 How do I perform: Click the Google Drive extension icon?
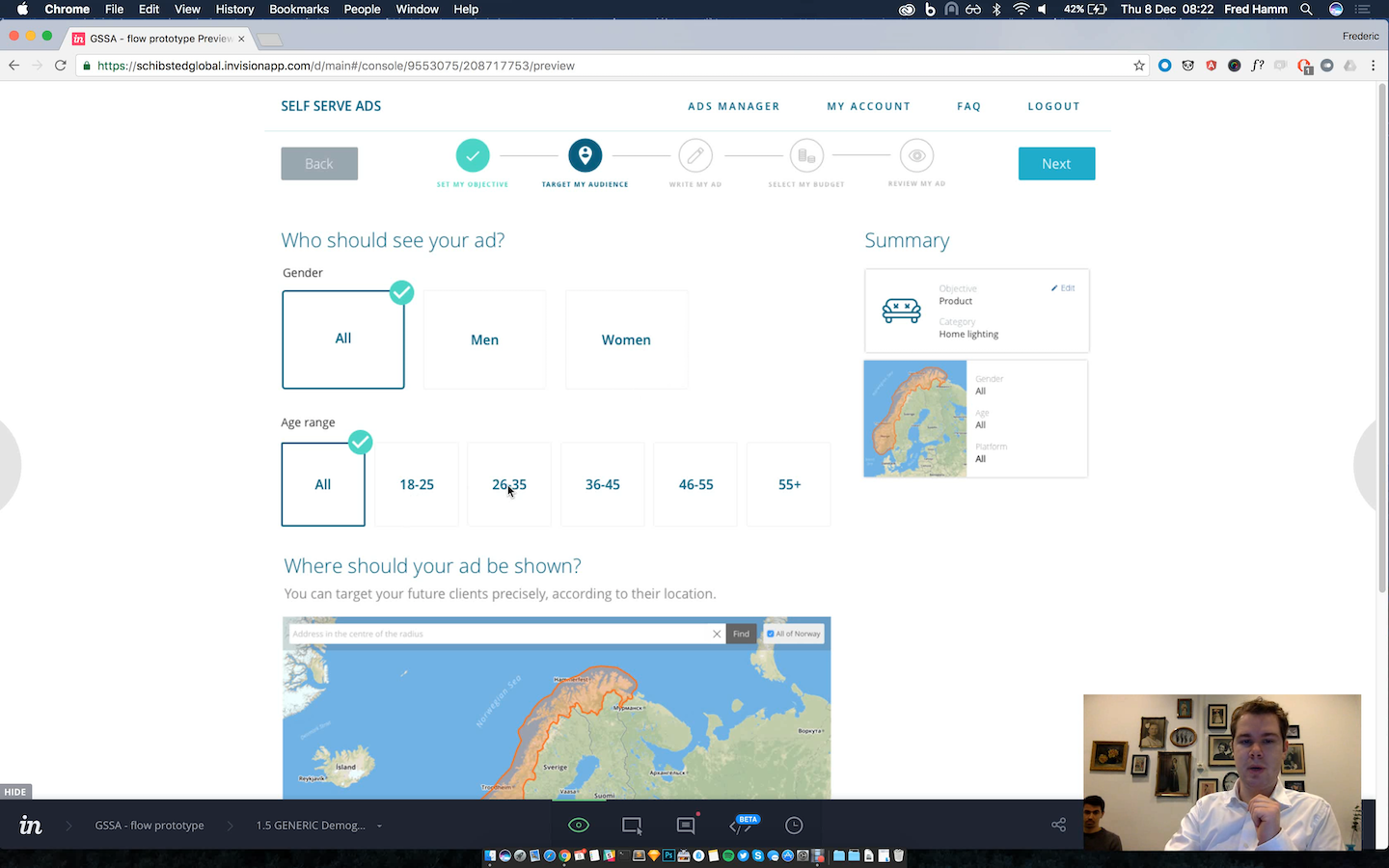(x=1349, y=66)
